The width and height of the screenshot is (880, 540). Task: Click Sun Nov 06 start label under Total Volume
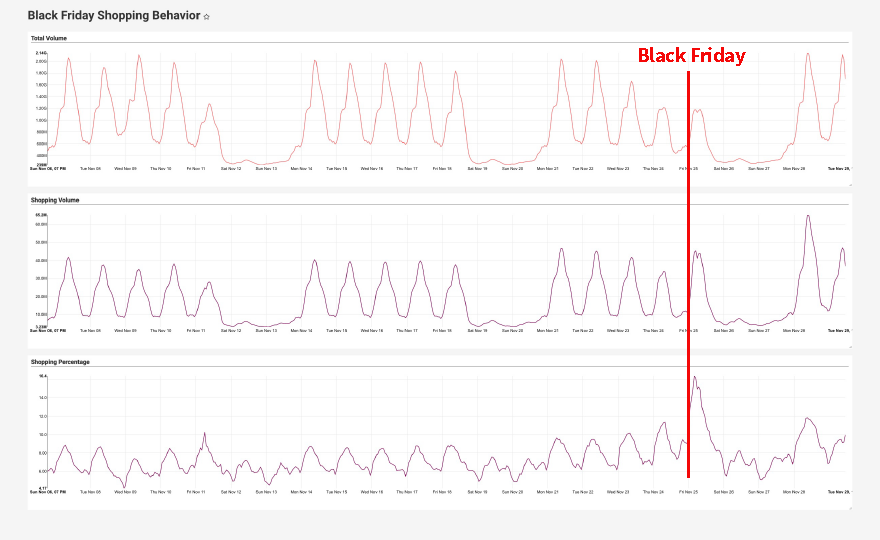(x=49, y=169)
